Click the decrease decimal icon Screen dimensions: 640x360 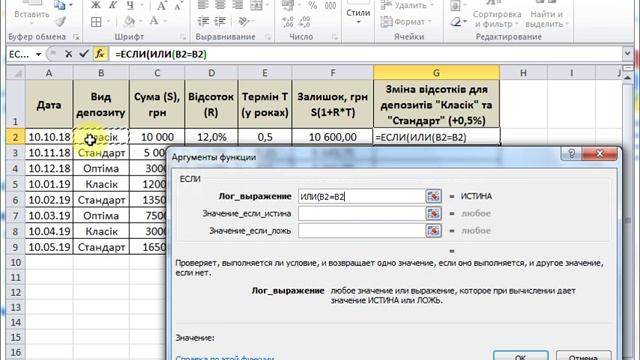click(x=304, y=22)
